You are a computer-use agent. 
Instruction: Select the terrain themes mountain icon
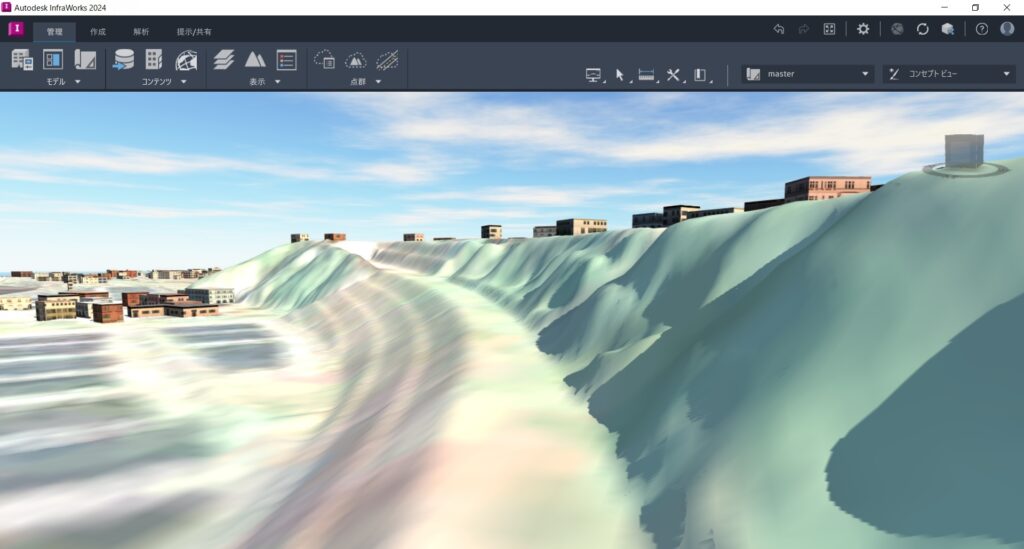[255, 60]
